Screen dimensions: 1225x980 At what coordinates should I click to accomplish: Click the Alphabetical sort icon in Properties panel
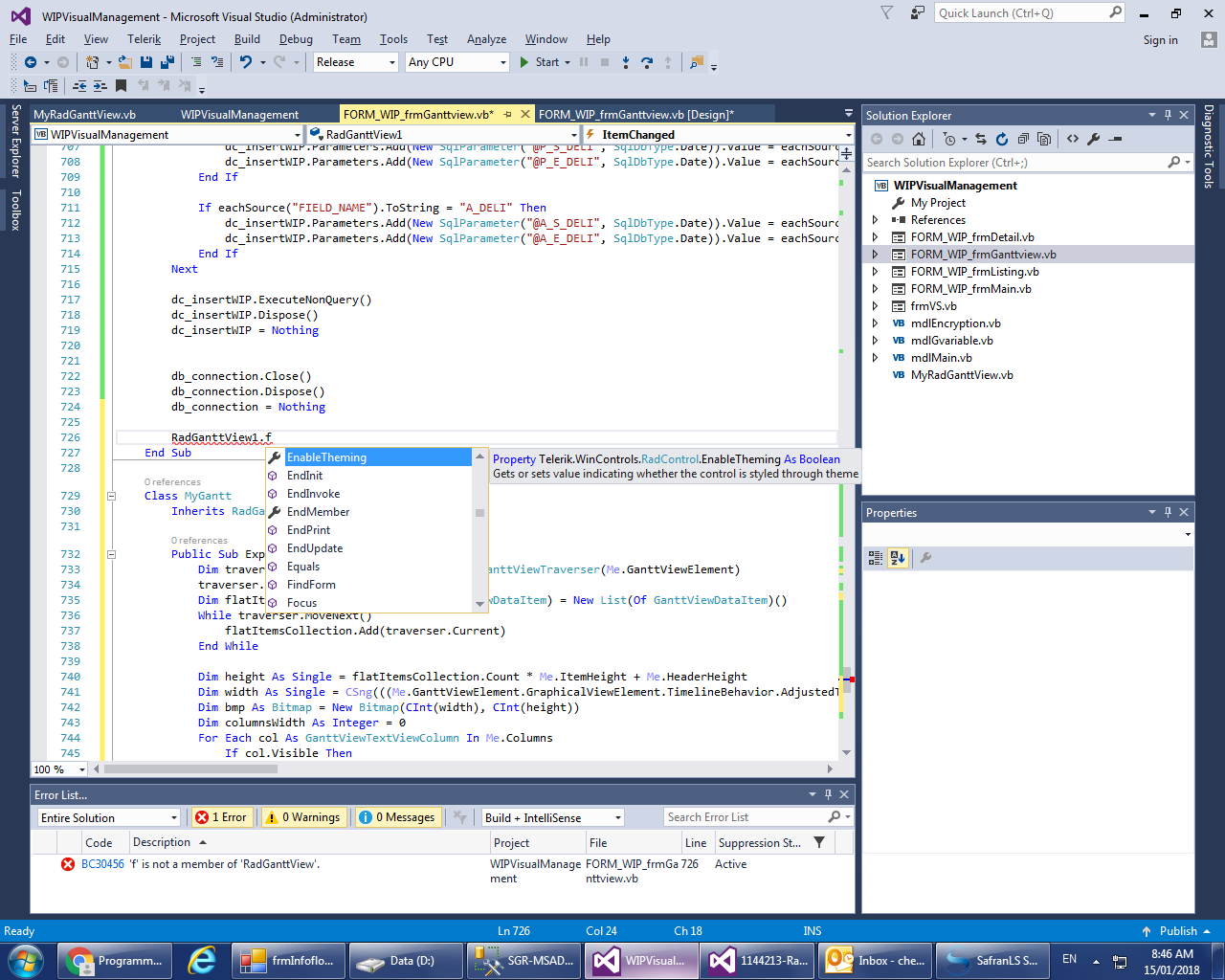point(898,558)
